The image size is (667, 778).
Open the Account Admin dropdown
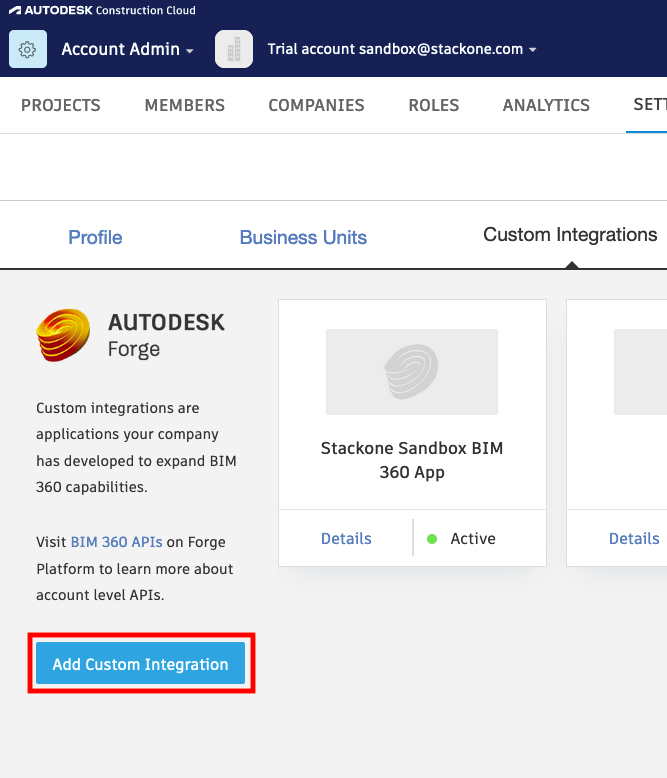coord(127,49)
